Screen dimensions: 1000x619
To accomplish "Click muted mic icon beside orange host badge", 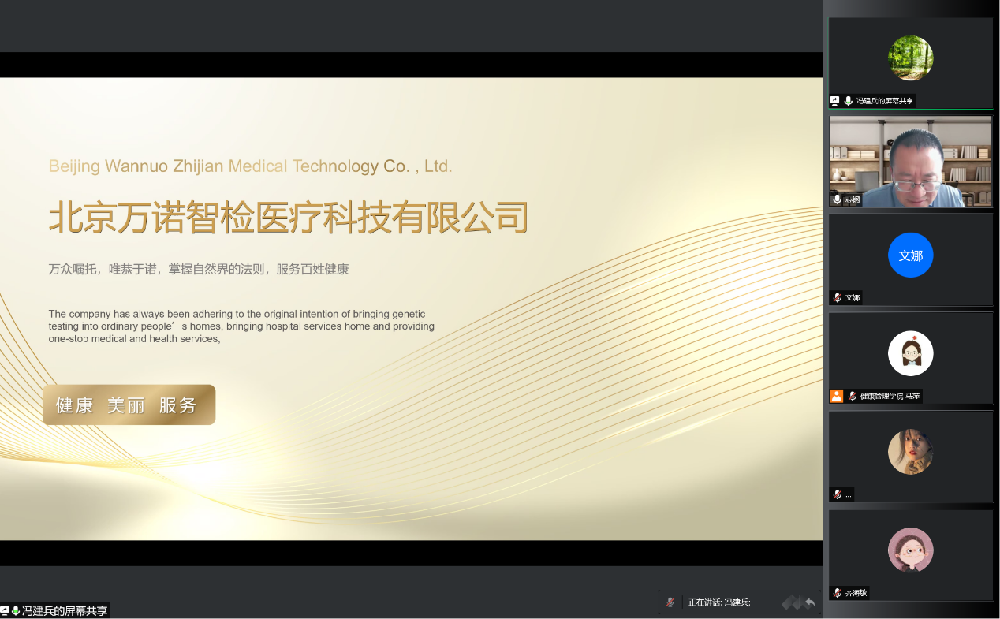I will (852, 396).
